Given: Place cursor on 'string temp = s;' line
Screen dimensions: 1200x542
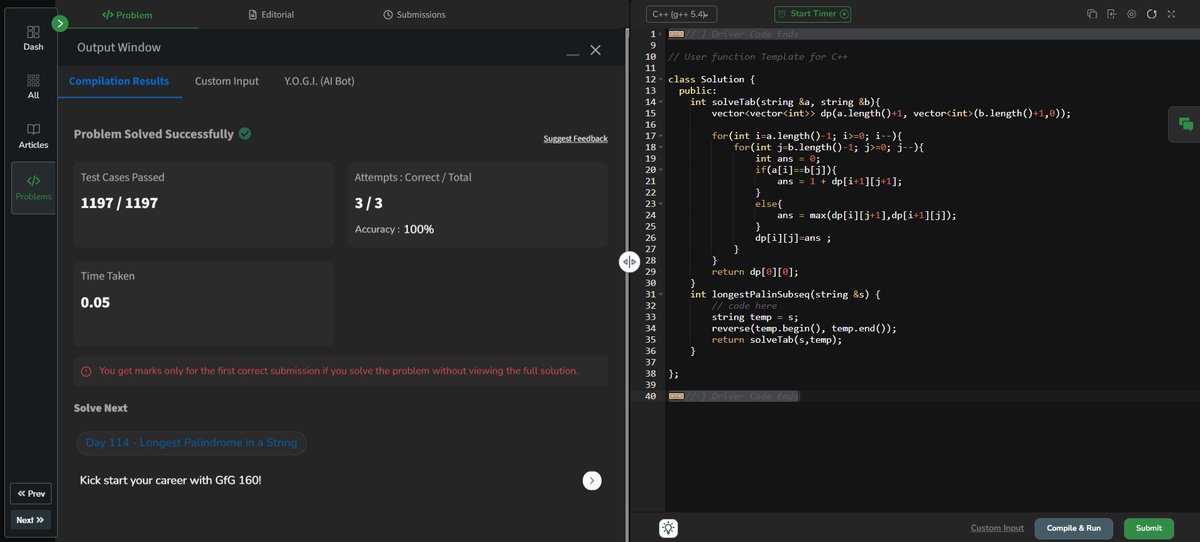Looking at the screenshot, I should (754, 317).
